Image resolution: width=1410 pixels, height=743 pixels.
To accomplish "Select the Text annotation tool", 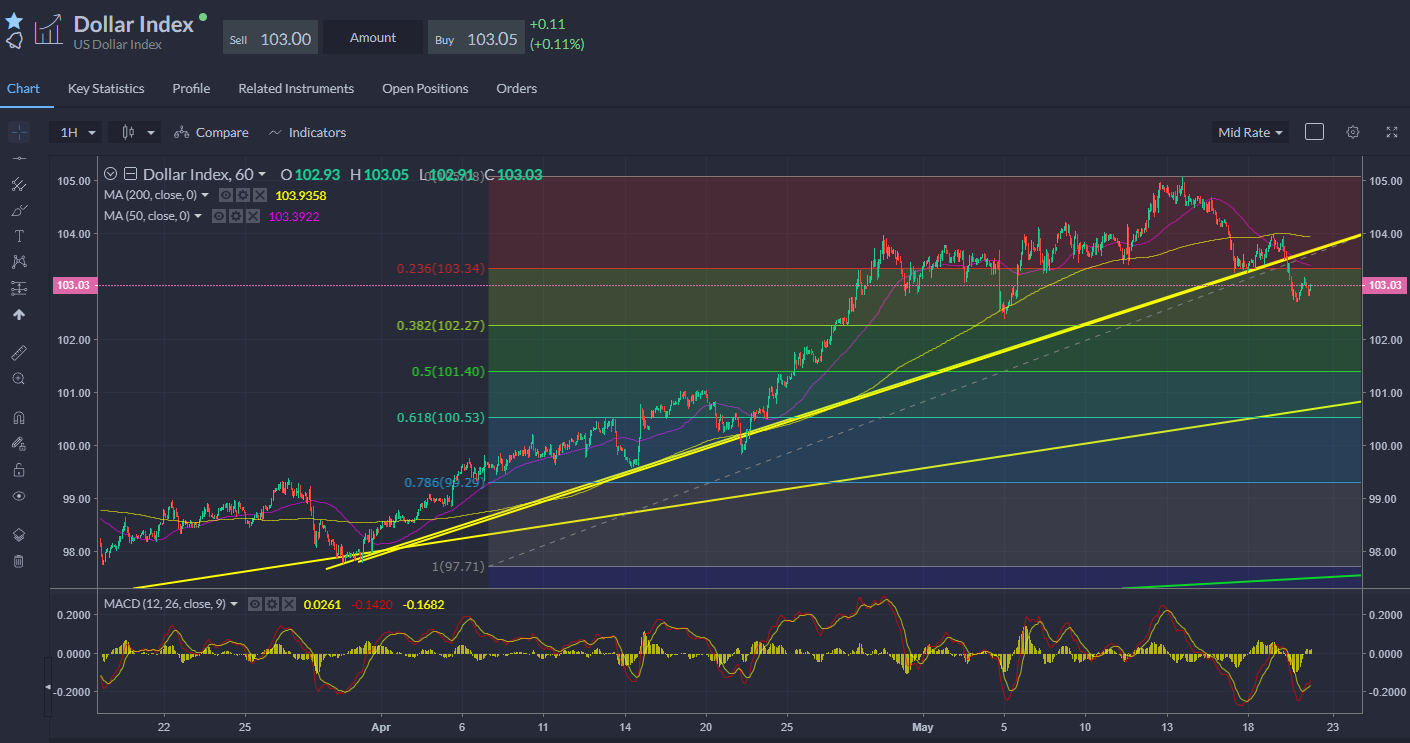I will click(18, 236).
